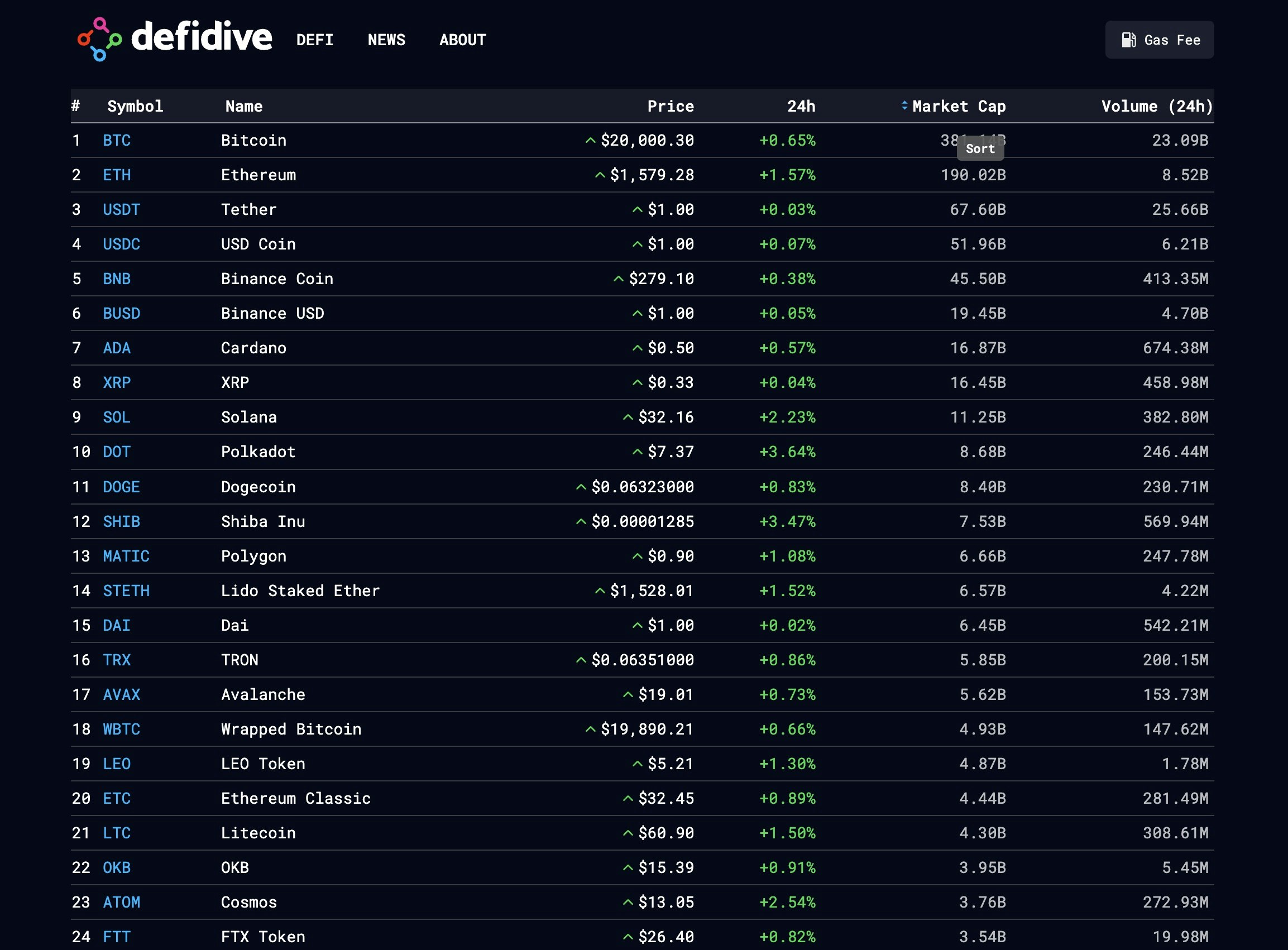The image size is (1288, 950).
Task: Open the USDT symbol link
Action: click(121, 209)
